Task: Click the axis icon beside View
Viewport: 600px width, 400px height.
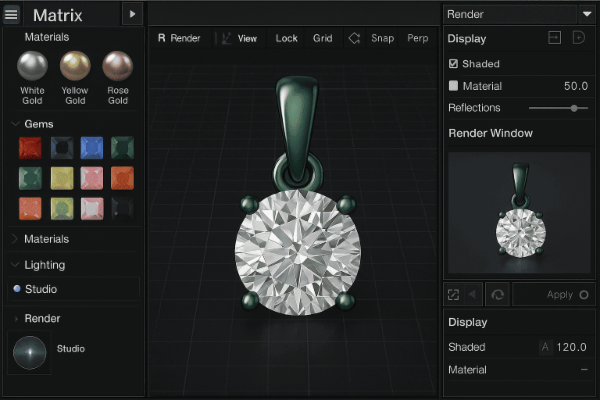Action: pos(227,38)
